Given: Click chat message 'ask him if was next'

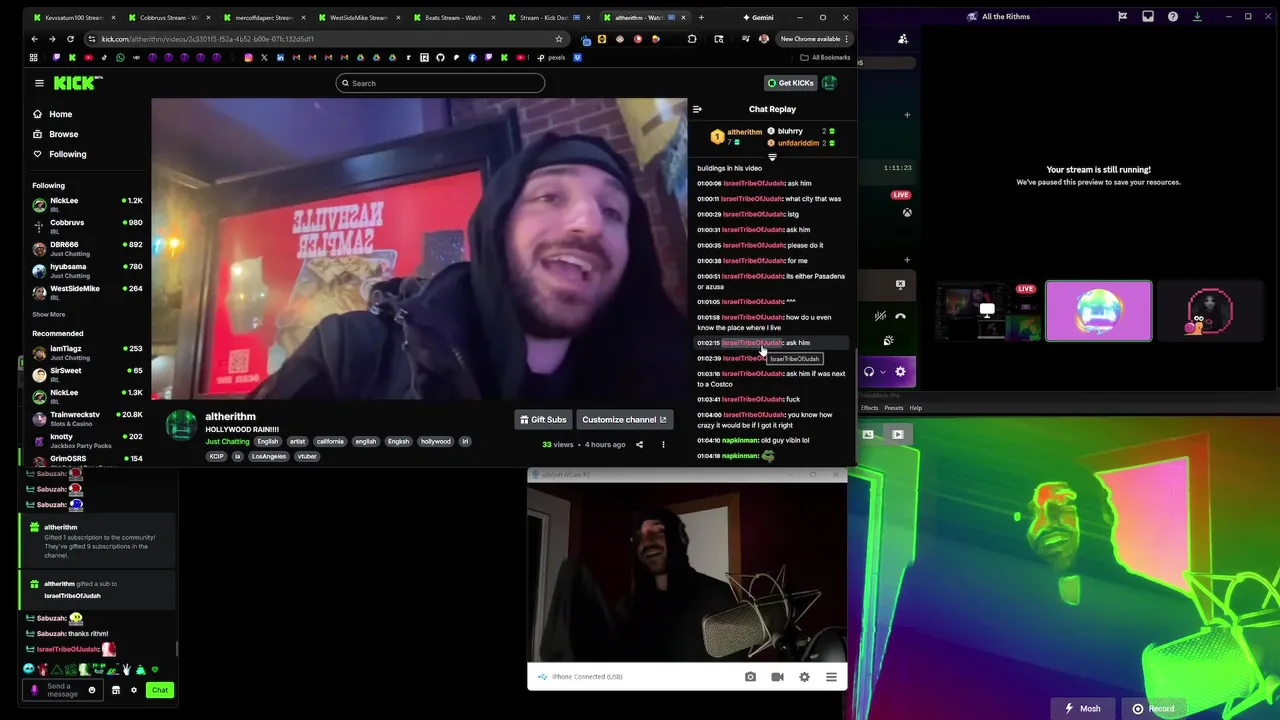Looking at the screenshot, I should click(x=771, y=378).
